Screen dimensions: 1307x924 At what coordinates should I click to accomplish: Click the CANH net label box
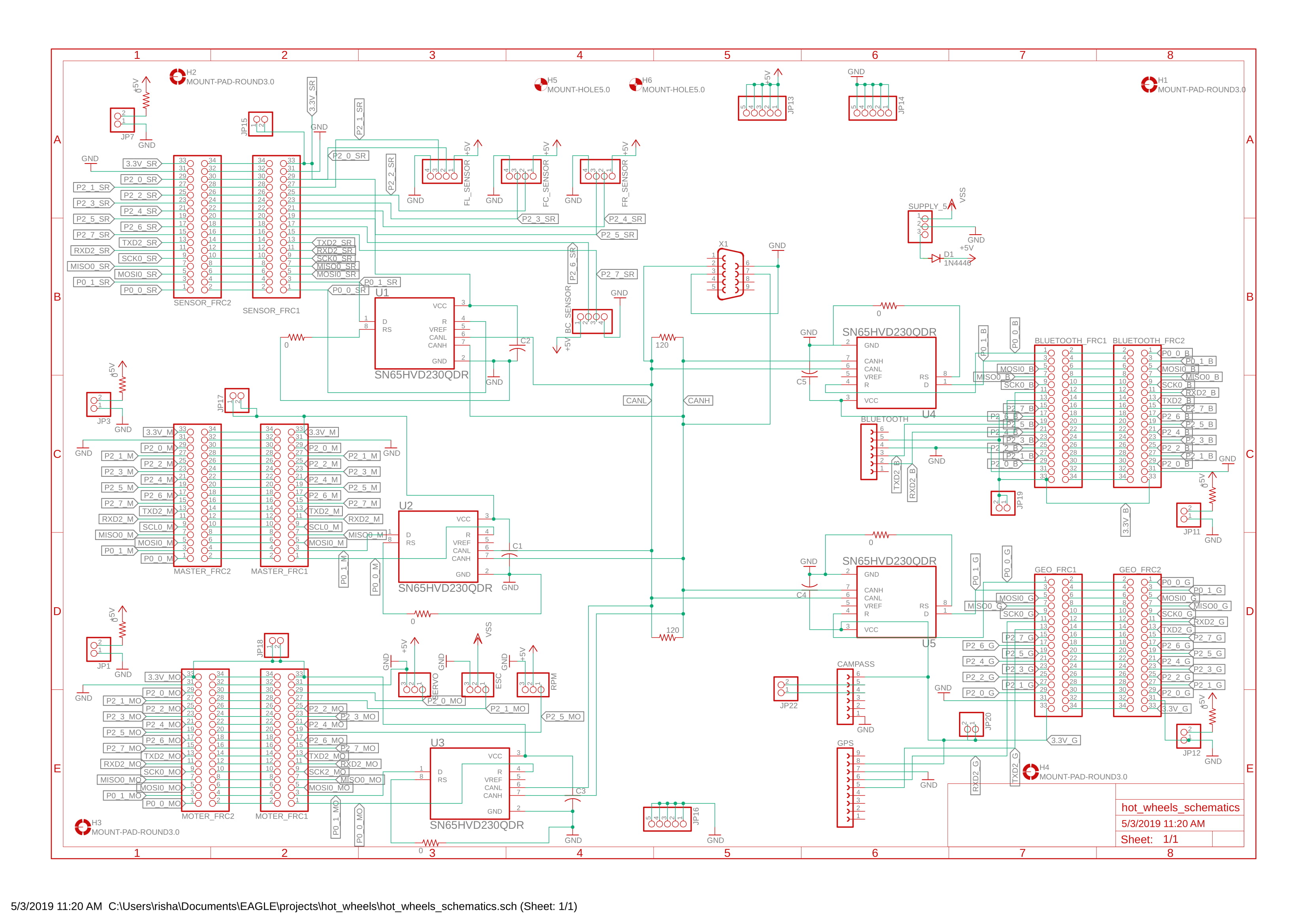(698, 401)
